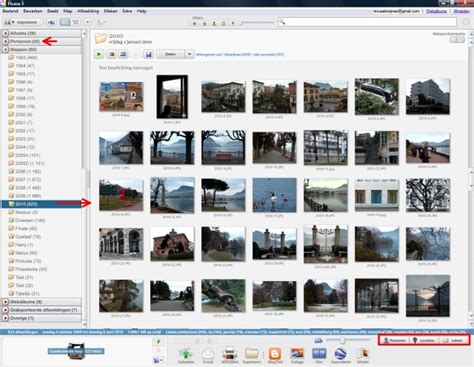Click the red clear tray circle icon
474x367 pixels.
coord(158,350)
